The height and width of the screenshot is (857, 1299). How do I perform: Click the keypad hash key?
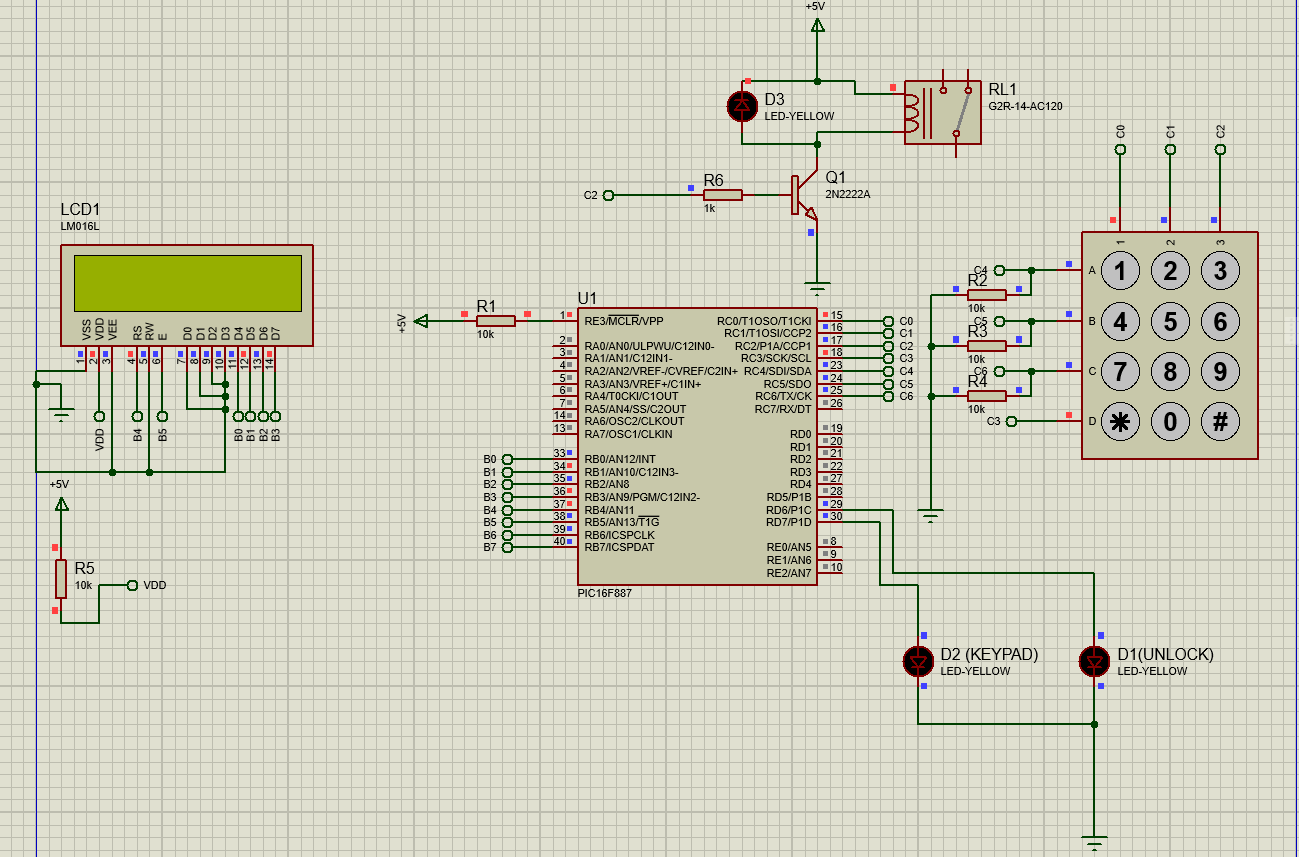pos(1220,421)
